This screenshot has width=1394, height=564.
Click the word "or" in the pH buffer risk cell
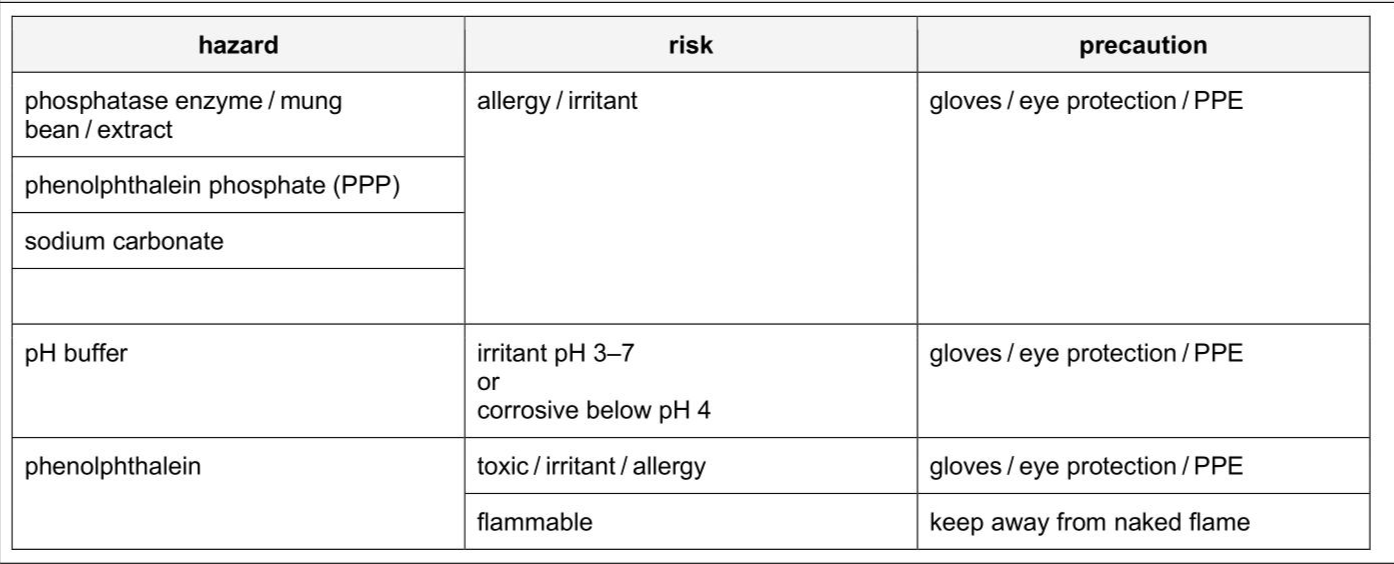click(488, 382)
